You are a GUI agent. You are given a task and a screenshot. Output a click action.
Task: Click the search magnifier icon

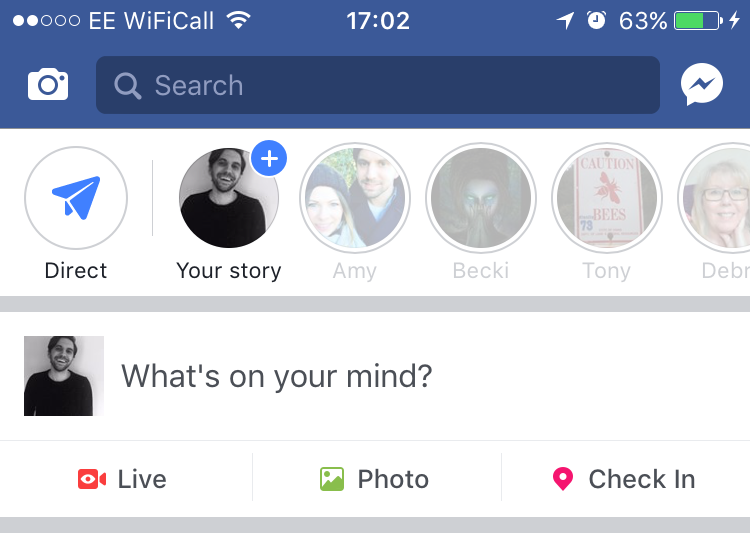pos(128,86)
